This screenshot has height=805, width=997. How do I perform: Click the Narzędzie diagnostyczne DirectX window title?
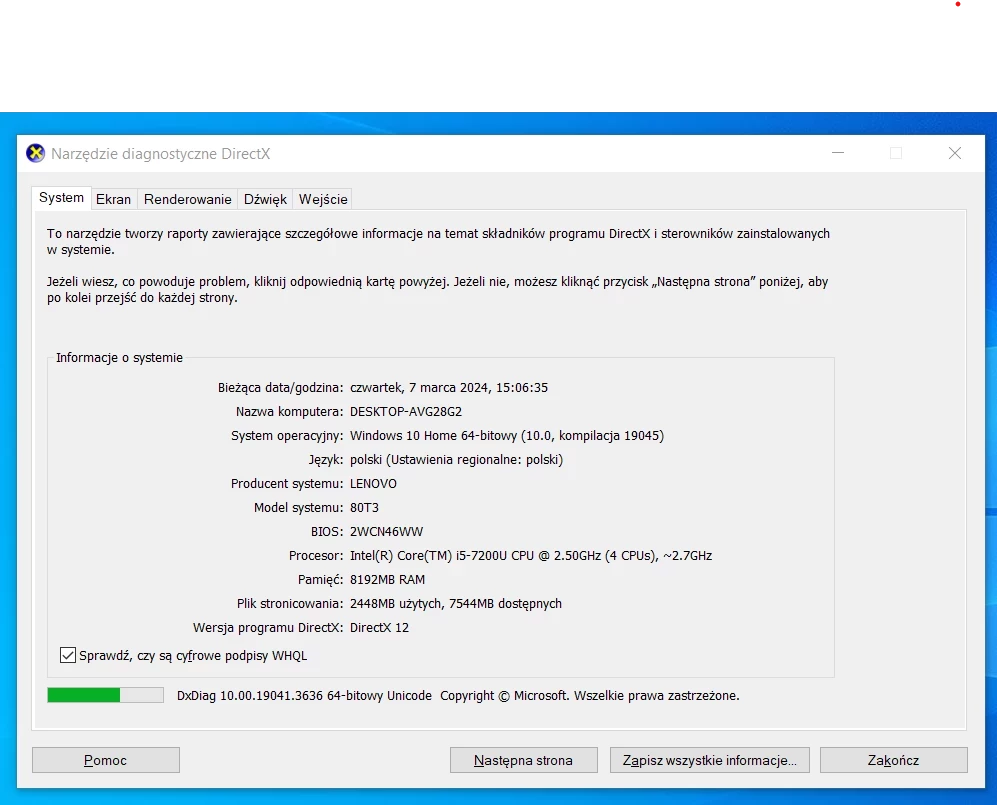tap(161, 154)
